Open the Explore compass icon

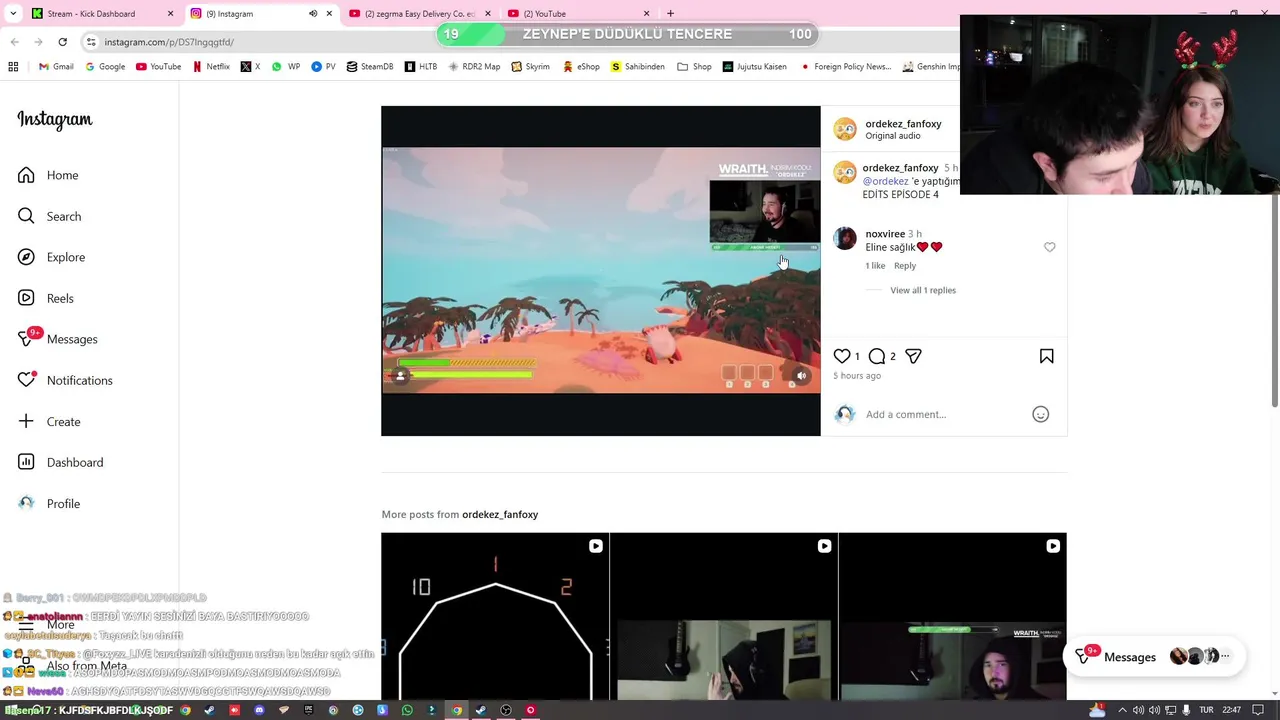[26, 257]
